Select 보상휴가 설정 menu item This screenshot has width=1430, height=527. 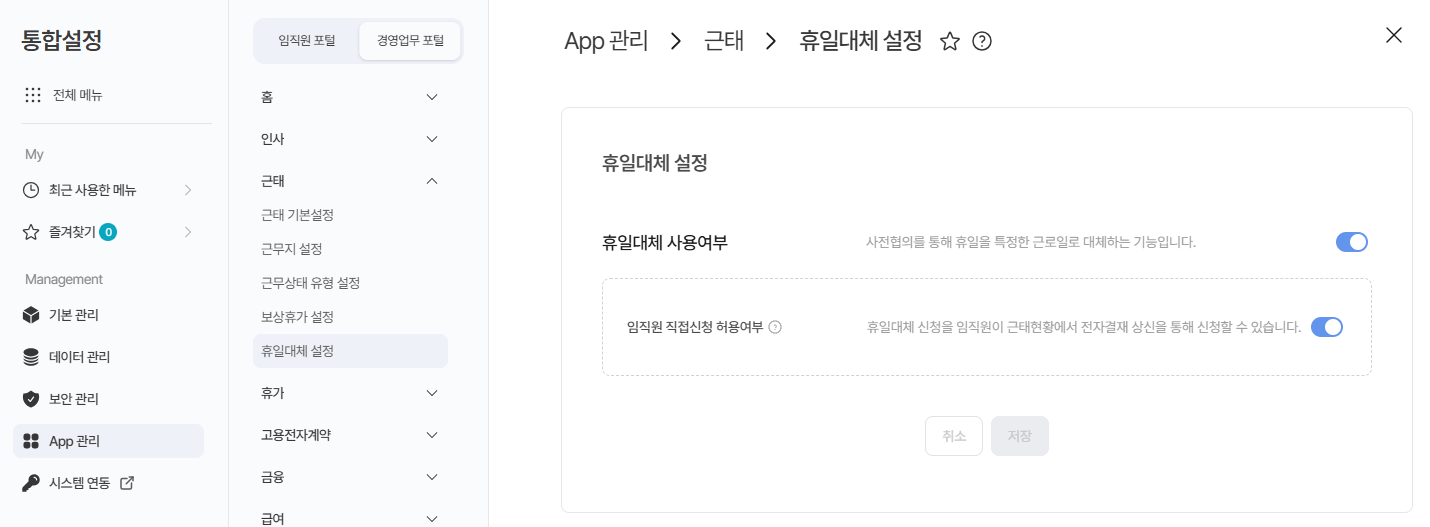tap(297, 317)
